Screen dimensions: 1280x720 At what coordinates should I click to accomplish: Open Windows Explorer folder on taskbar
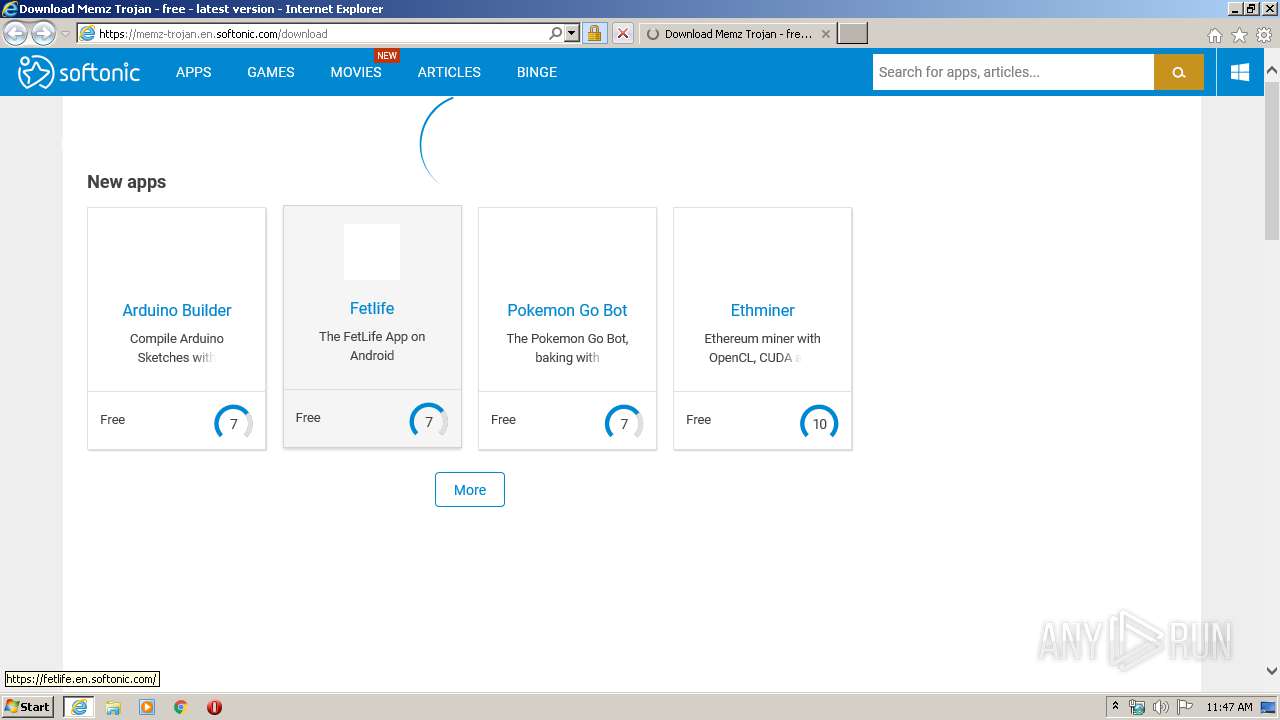click(x=113, y=707)
